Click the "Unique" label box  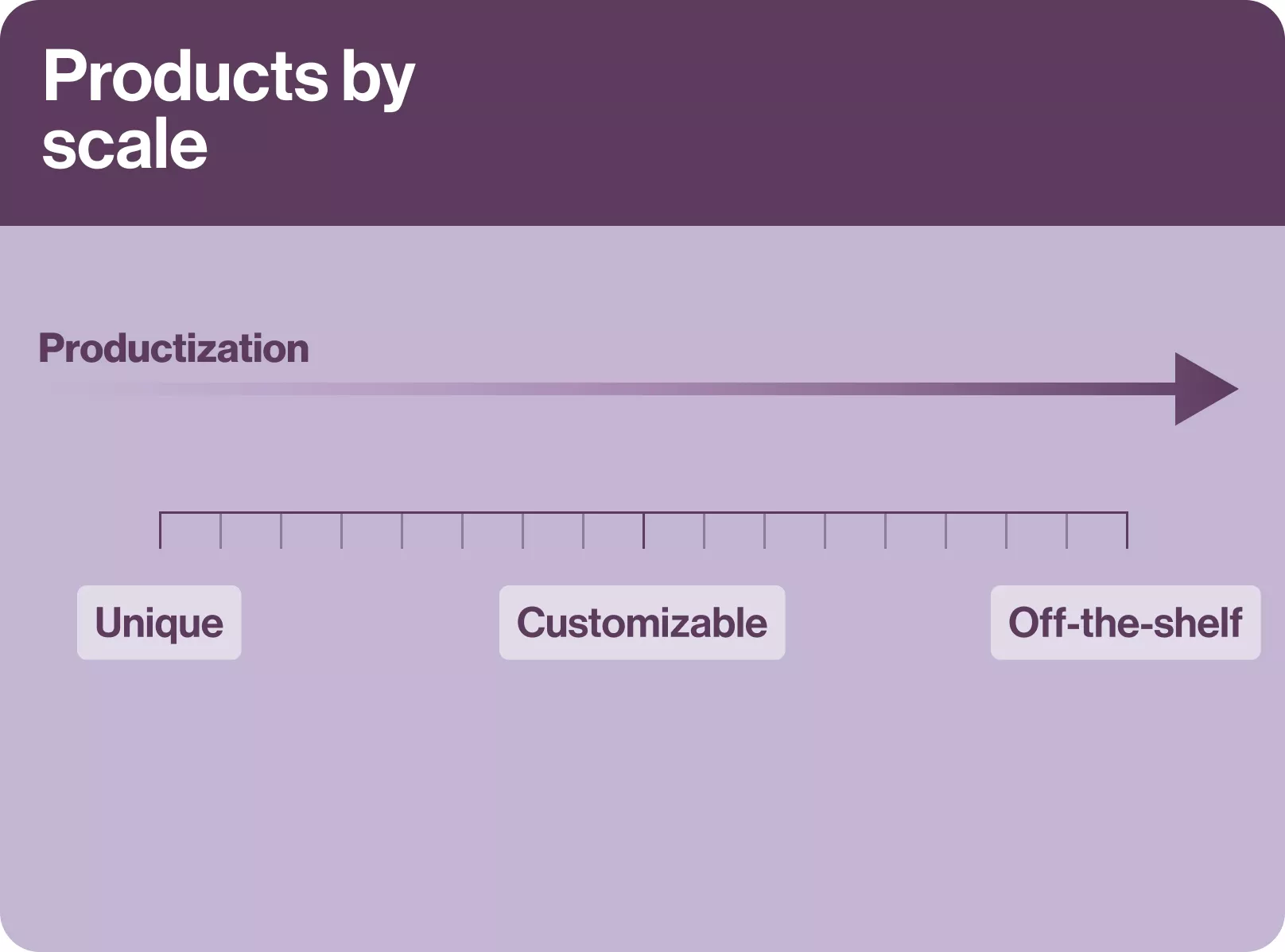pos(159,623)
